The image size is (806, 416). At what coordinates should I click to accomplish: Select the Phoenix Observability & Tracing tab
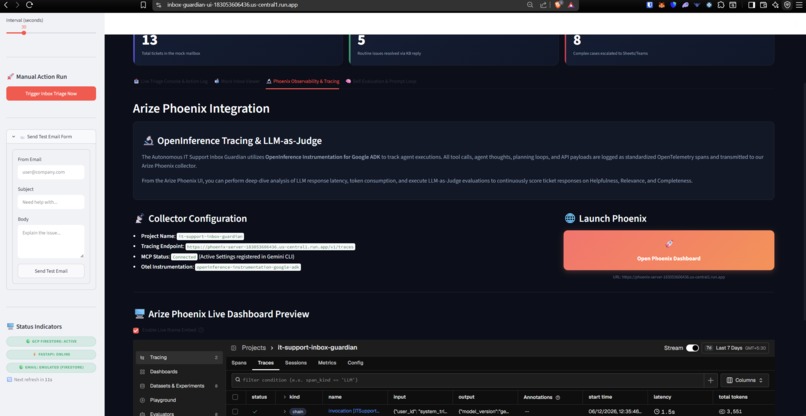[x=302, y=81]
